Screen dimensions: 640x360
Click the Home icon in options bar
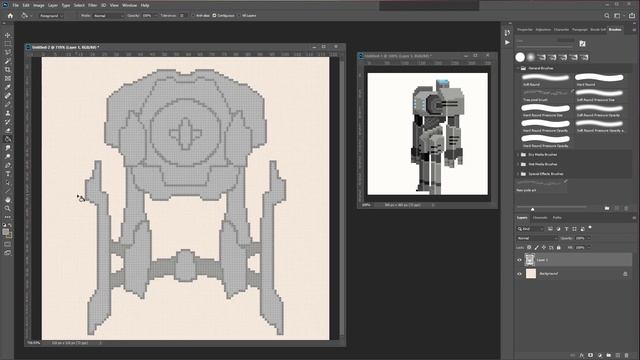pyautogui.click(x=10, y=16)
